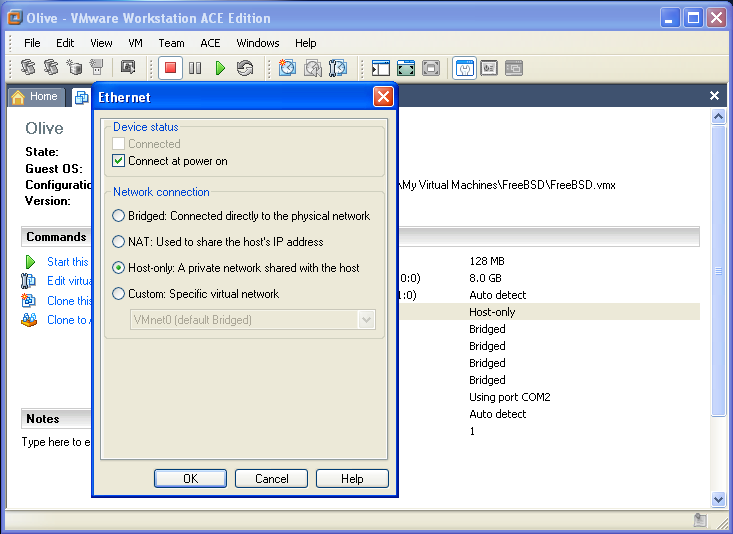Select the NAT network connection option
Image resolution: width=733 pixels, height=534 pixels.
pyautogui.click(x=119, y=242)
